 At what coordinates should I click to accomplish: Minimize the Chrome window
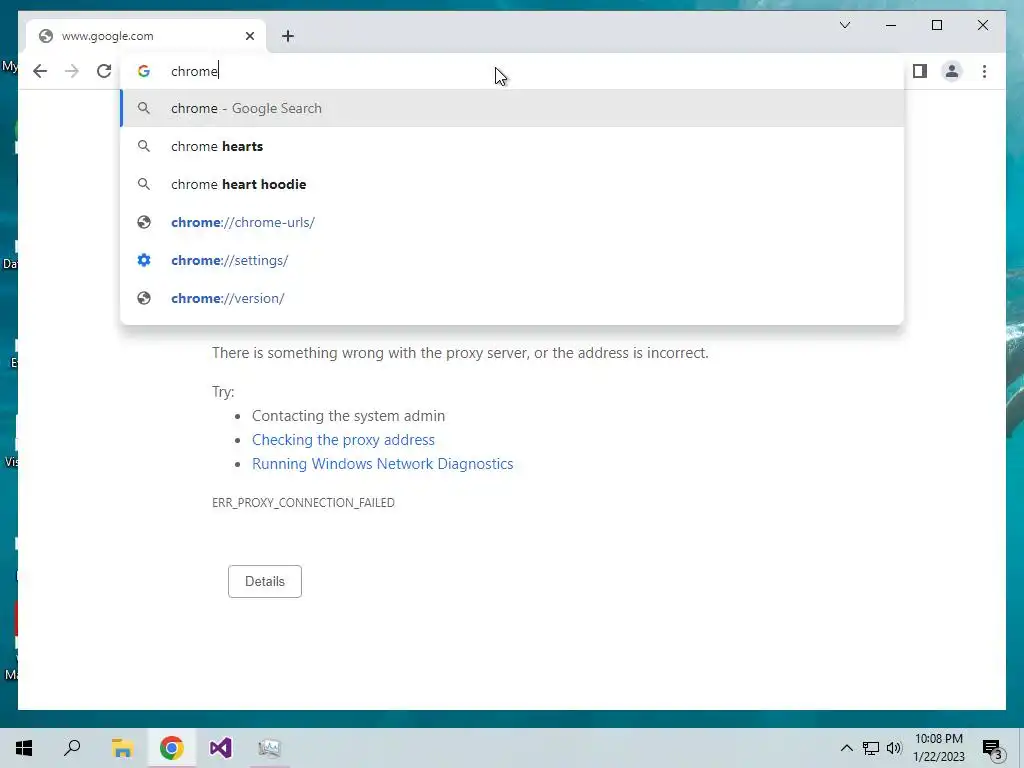tap(891, 25)
